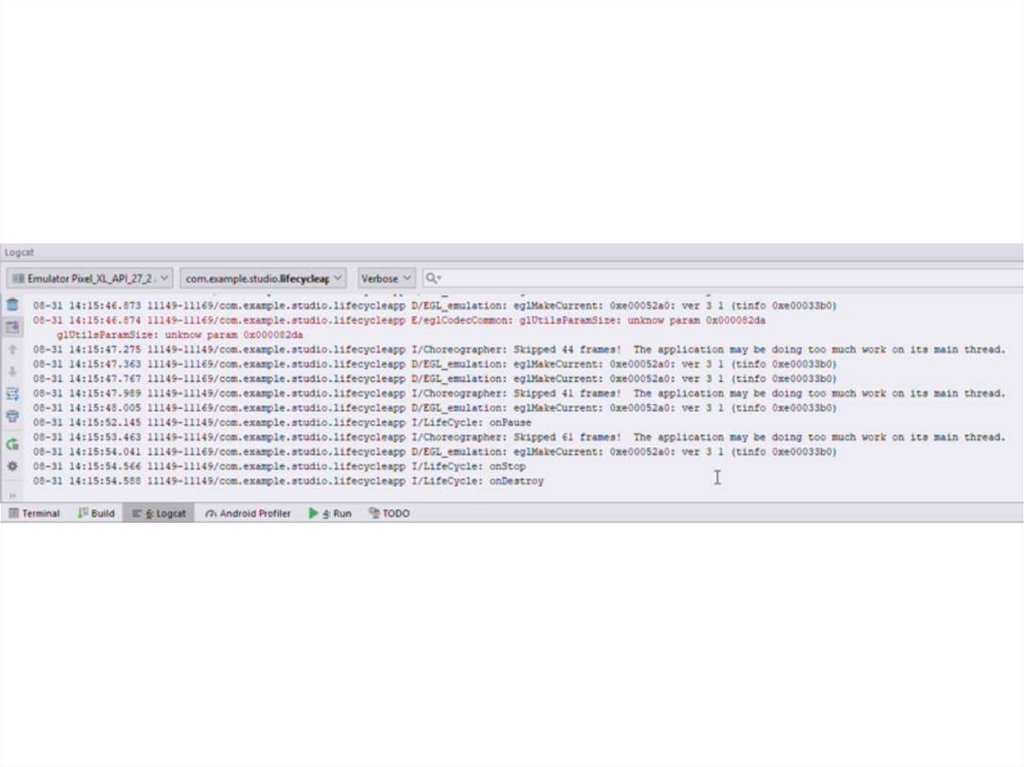
Task: Open logcat settings gear icon
Action: [x=12, y=466]
